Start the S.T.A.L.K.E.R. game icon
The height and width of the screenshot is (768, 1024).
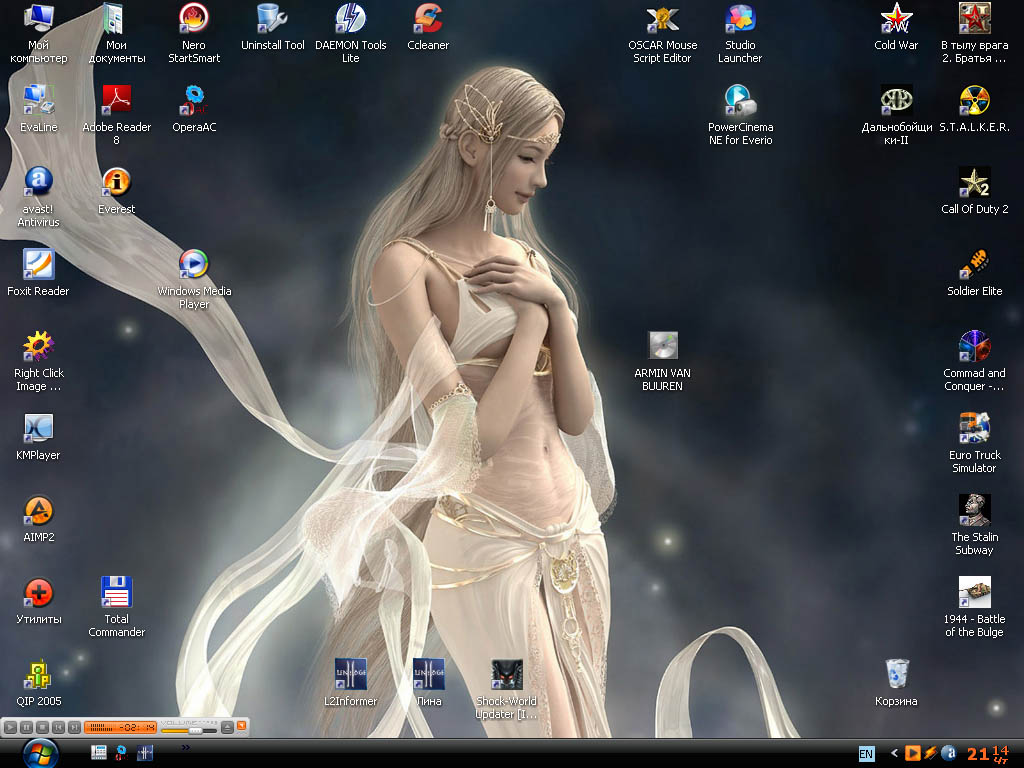tap(974, 109)
